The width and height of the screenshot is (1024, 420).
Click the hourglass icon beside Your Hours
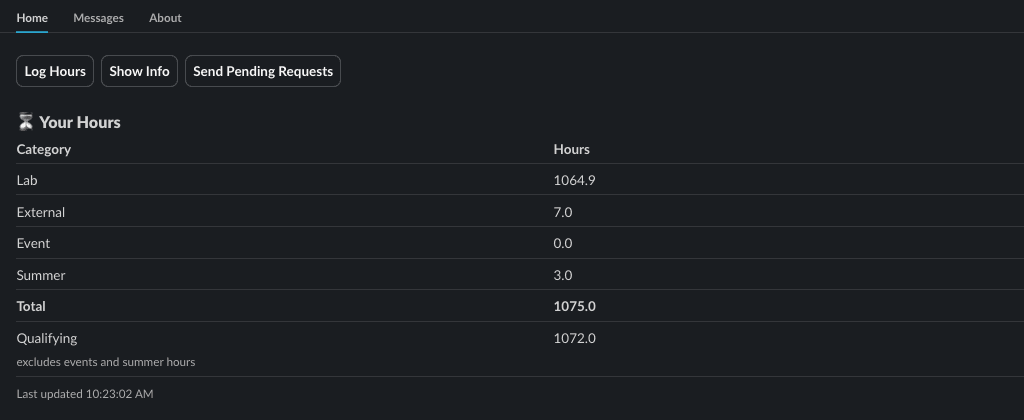coord(26,122)
